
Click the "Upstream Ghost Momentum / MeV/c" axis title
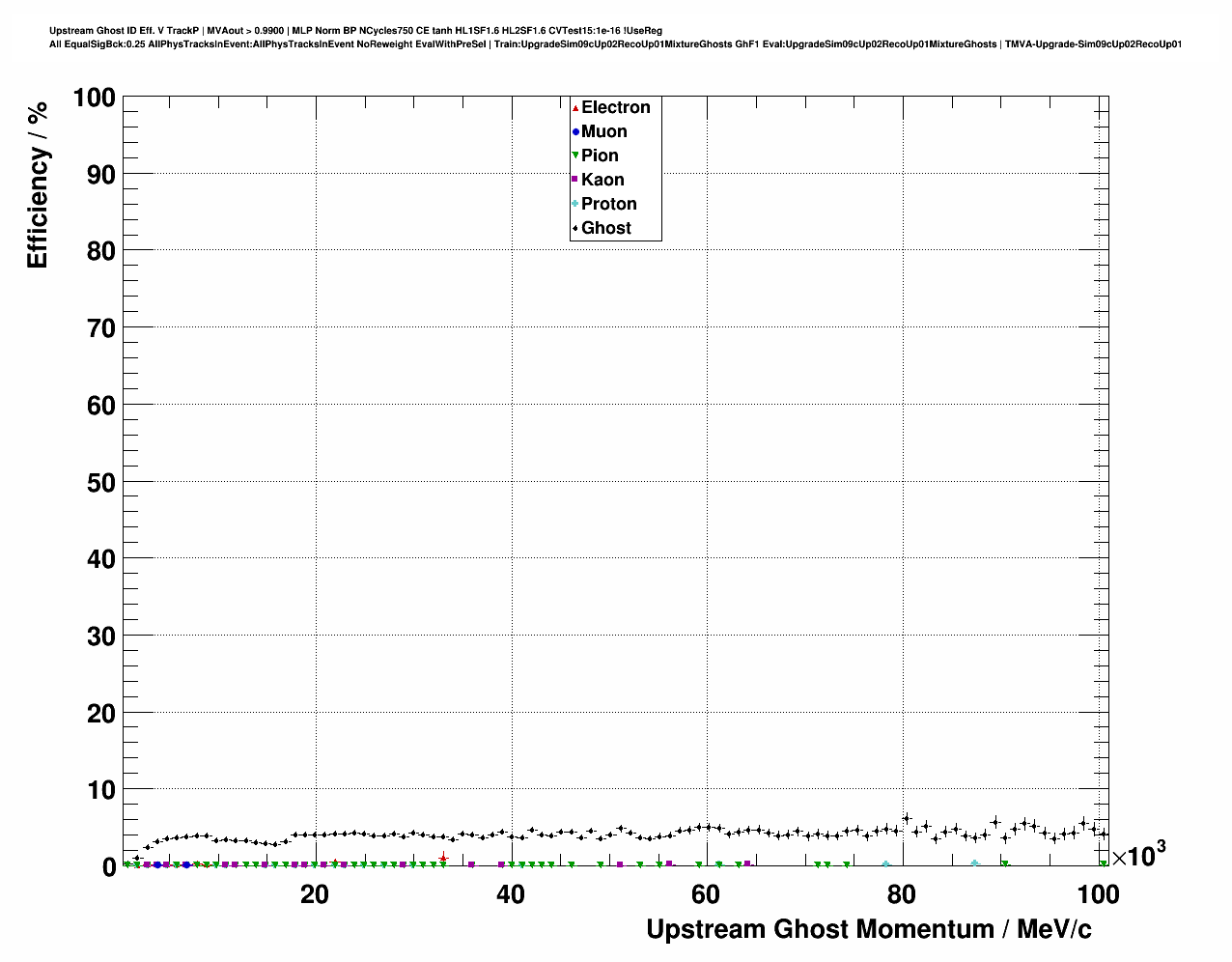(x=868, y=929)
